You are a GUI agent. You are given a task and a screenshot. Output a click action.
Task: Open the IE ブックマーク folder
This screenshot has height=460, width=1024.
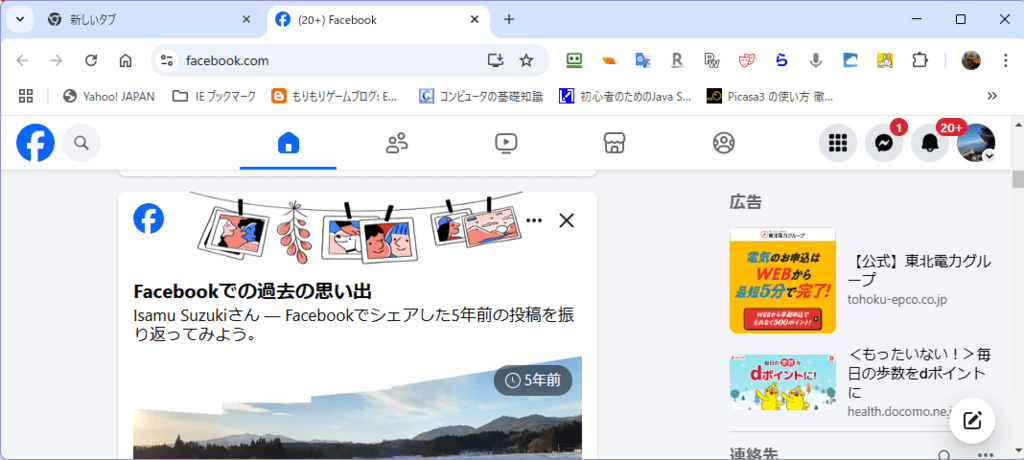pos(214,97)
